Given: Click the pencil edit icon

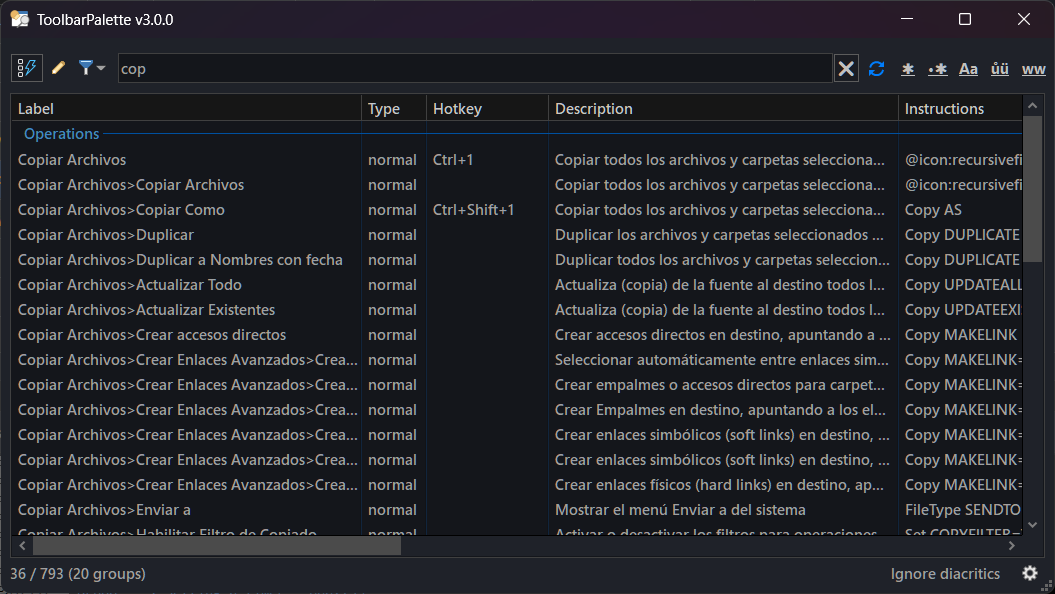Looking at the screenshot, I should tap(59, 68).
